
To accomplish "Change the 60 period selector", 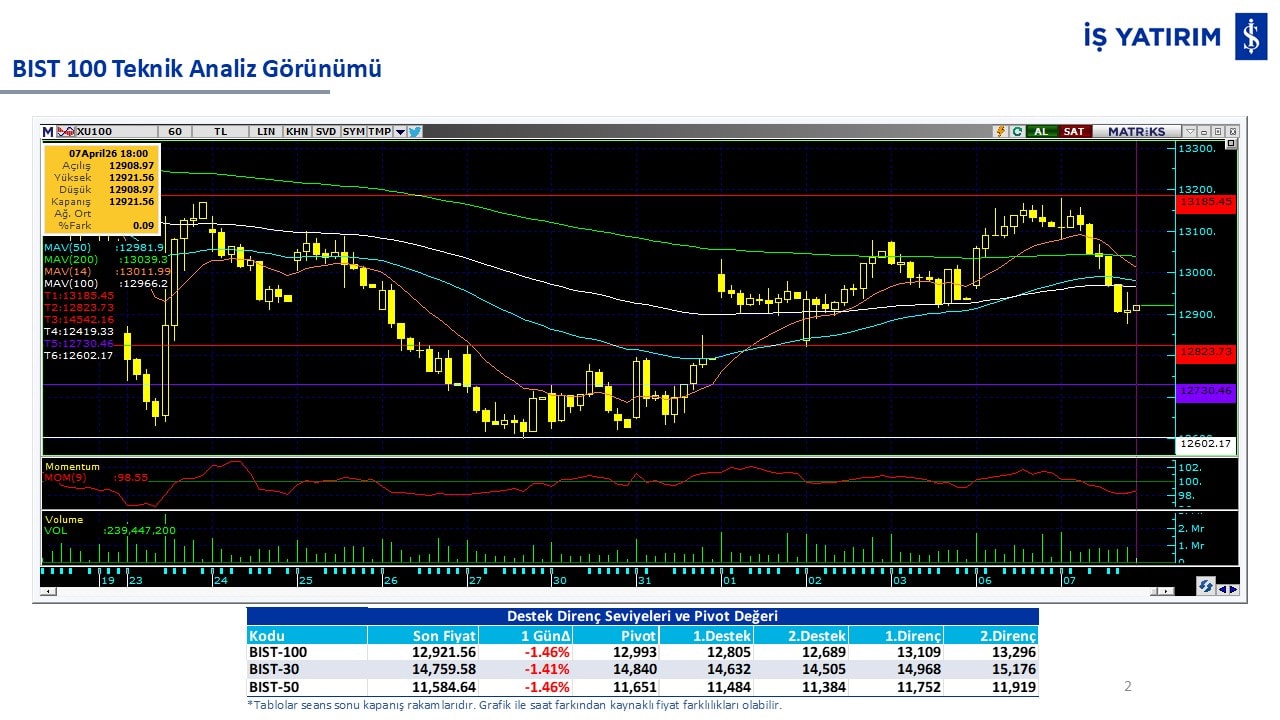I will 175,131.
